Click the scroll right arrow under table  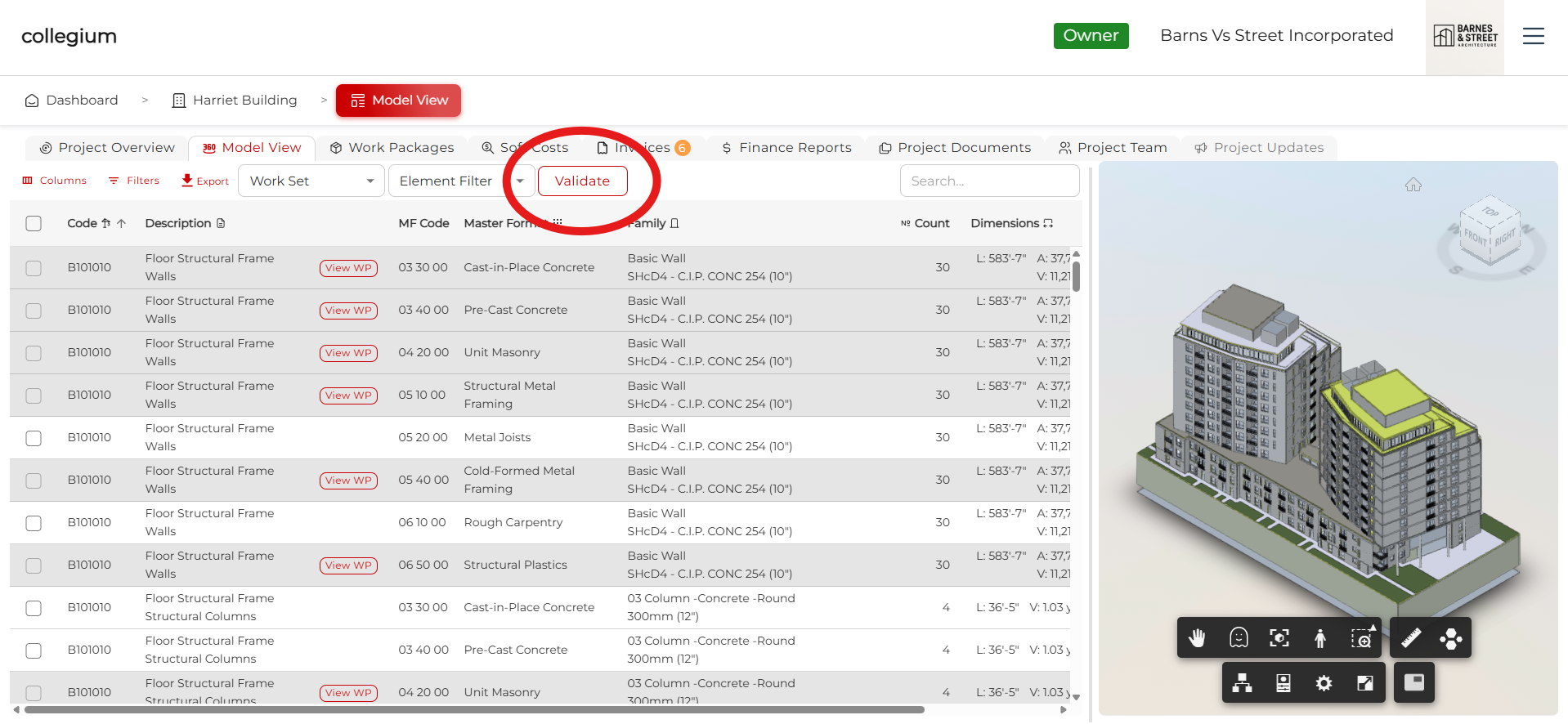click(1063, 710)
